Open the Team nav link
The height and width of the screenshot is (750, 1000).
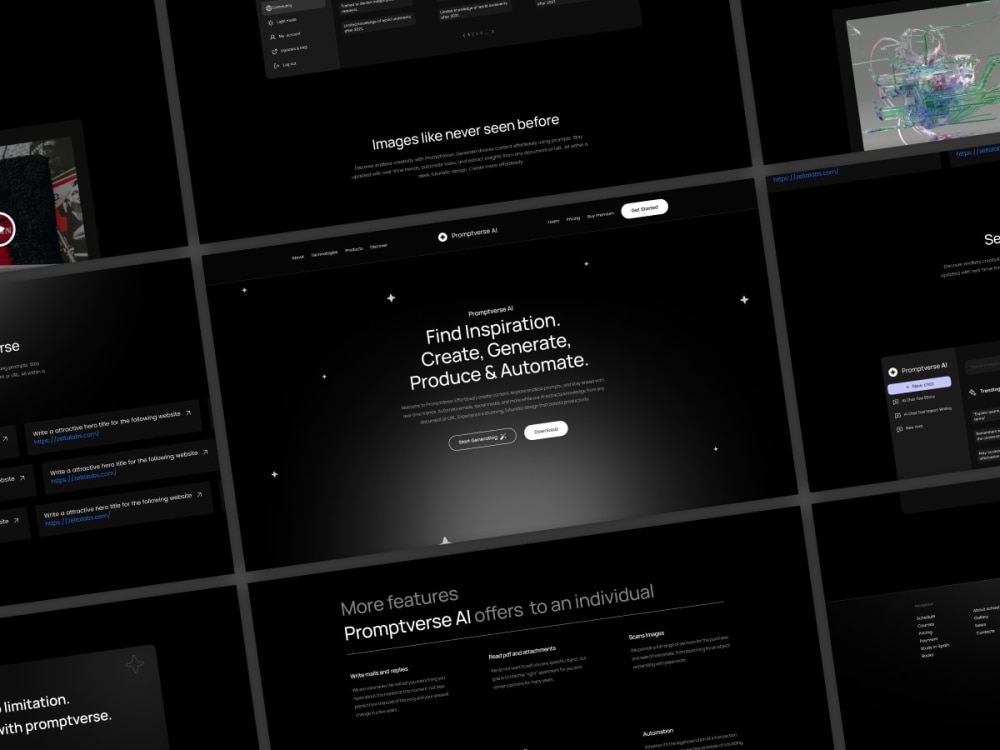(x=553, y=221)
